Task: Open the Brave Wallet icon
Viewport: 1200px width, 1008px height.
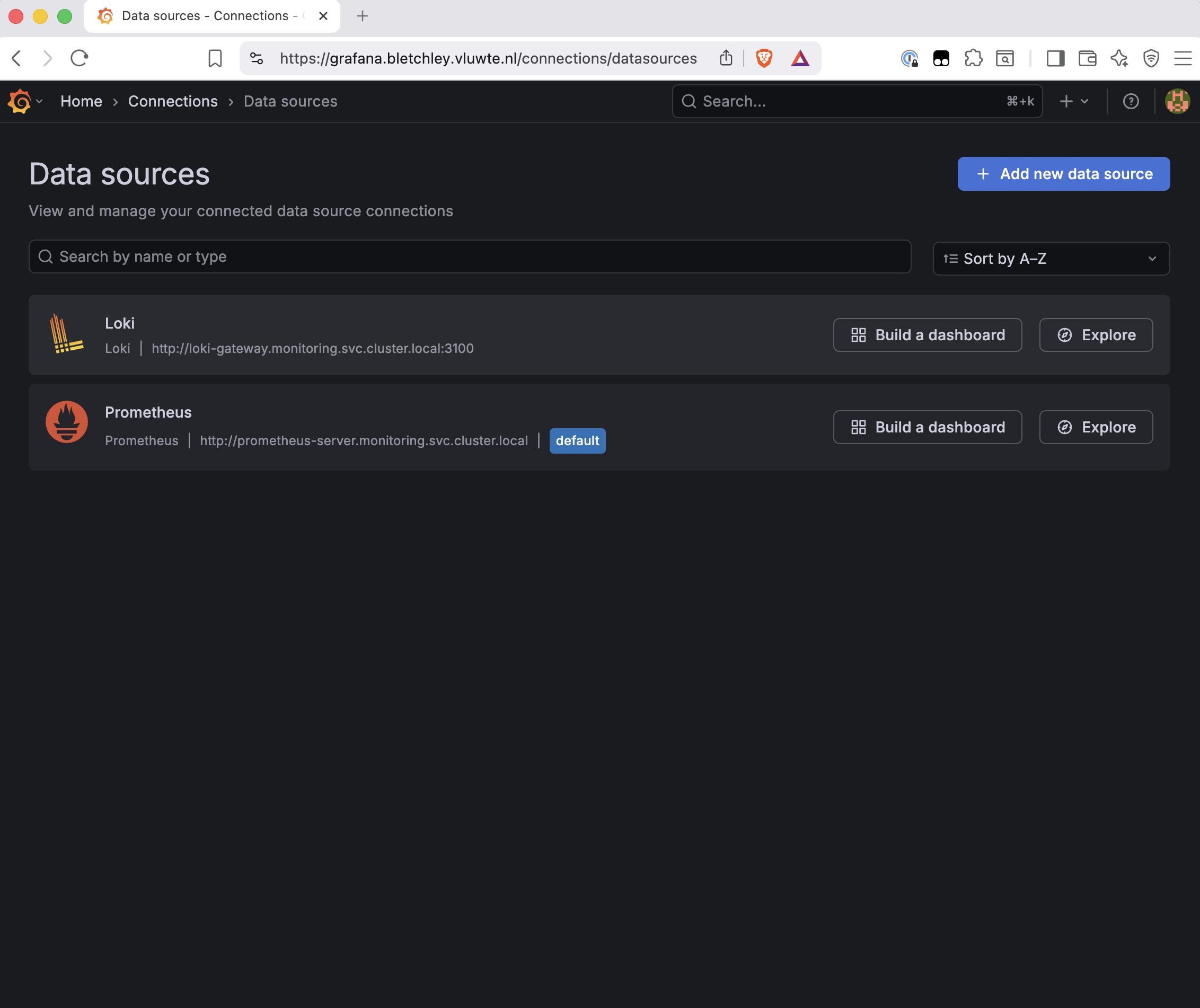Action: (1088, 58)
